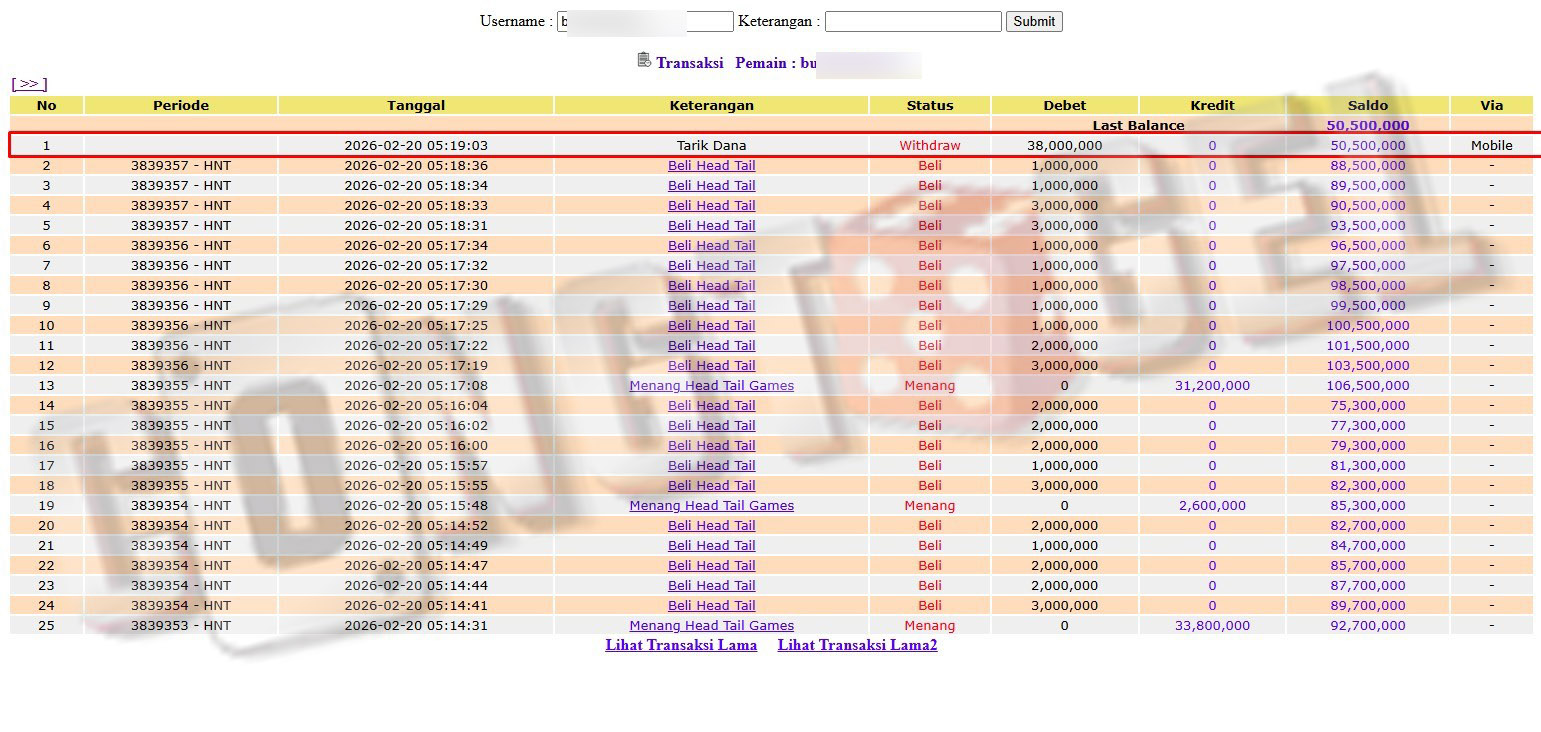Click the Tanggal column header
1541x732 pixels.
tap(416, 105)
